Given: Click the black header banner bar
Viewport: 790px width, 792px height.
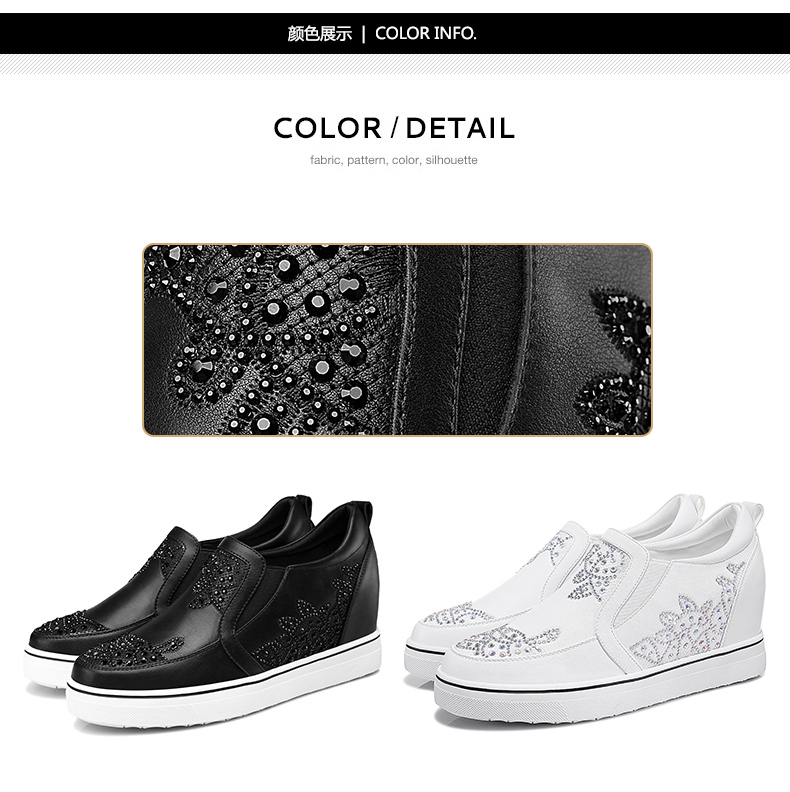Looking at the screenshot, I should point(395,33).
